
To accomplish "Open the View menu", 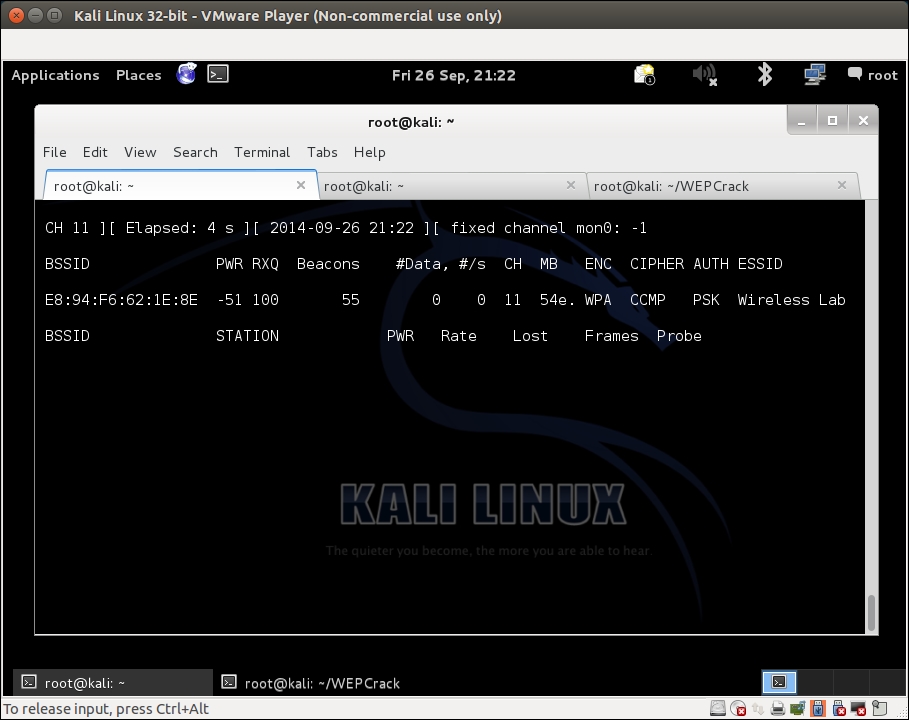I will pyautogui.click(x=140, y=152).
